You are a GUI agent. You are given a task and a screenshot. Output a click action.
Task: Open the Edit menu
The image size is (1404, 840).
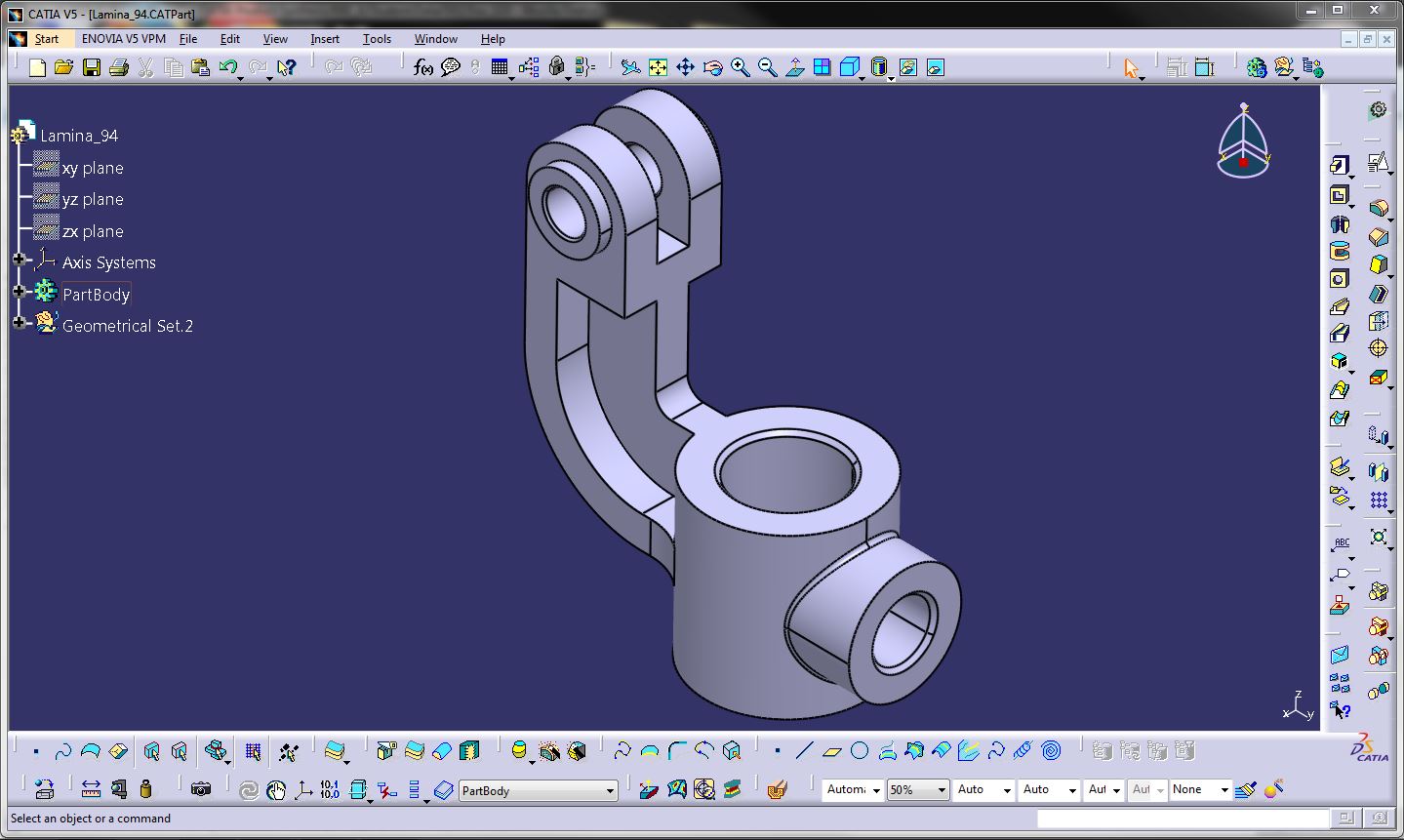230,39
